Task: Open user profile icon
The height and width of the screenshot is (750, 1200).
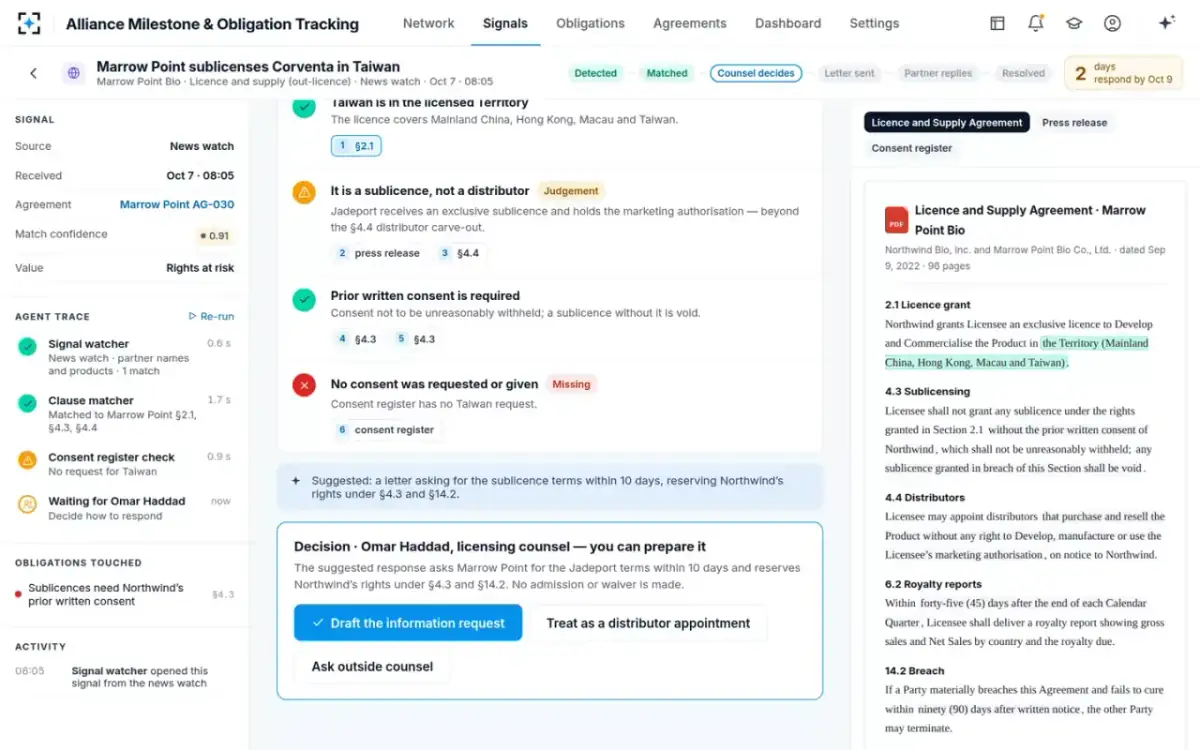Action: click(1112, 23)
